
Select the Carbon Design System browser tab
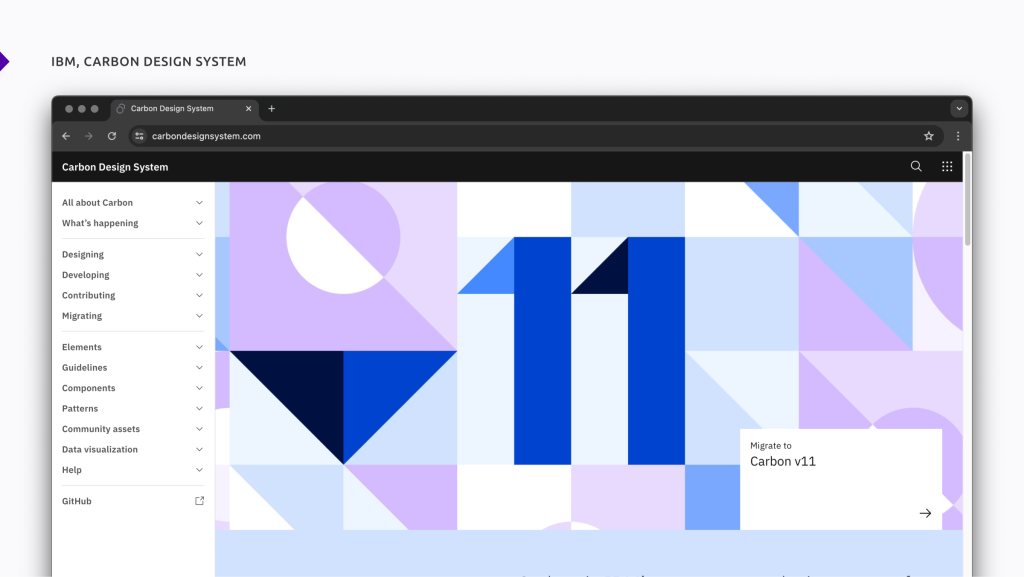185,108
